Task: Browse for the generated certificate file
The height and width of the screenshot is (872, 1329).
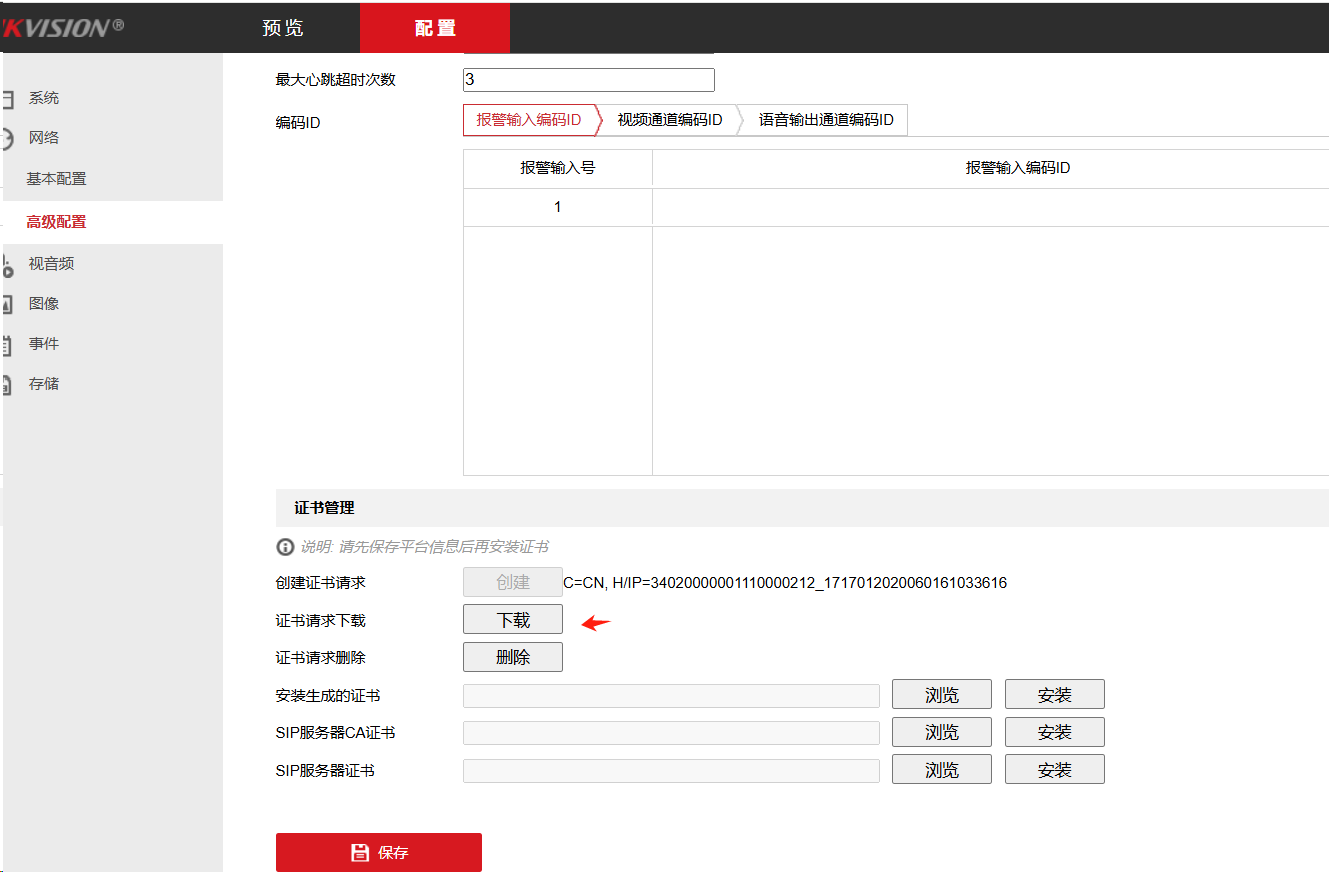Action: click(x=940, y=694)
